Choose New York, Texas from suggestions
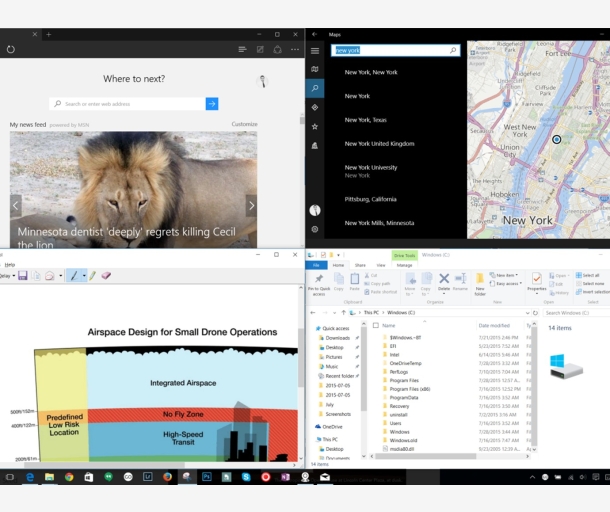Image resolution: width=610 pixels, height=512 pixels. coord(366,120)
